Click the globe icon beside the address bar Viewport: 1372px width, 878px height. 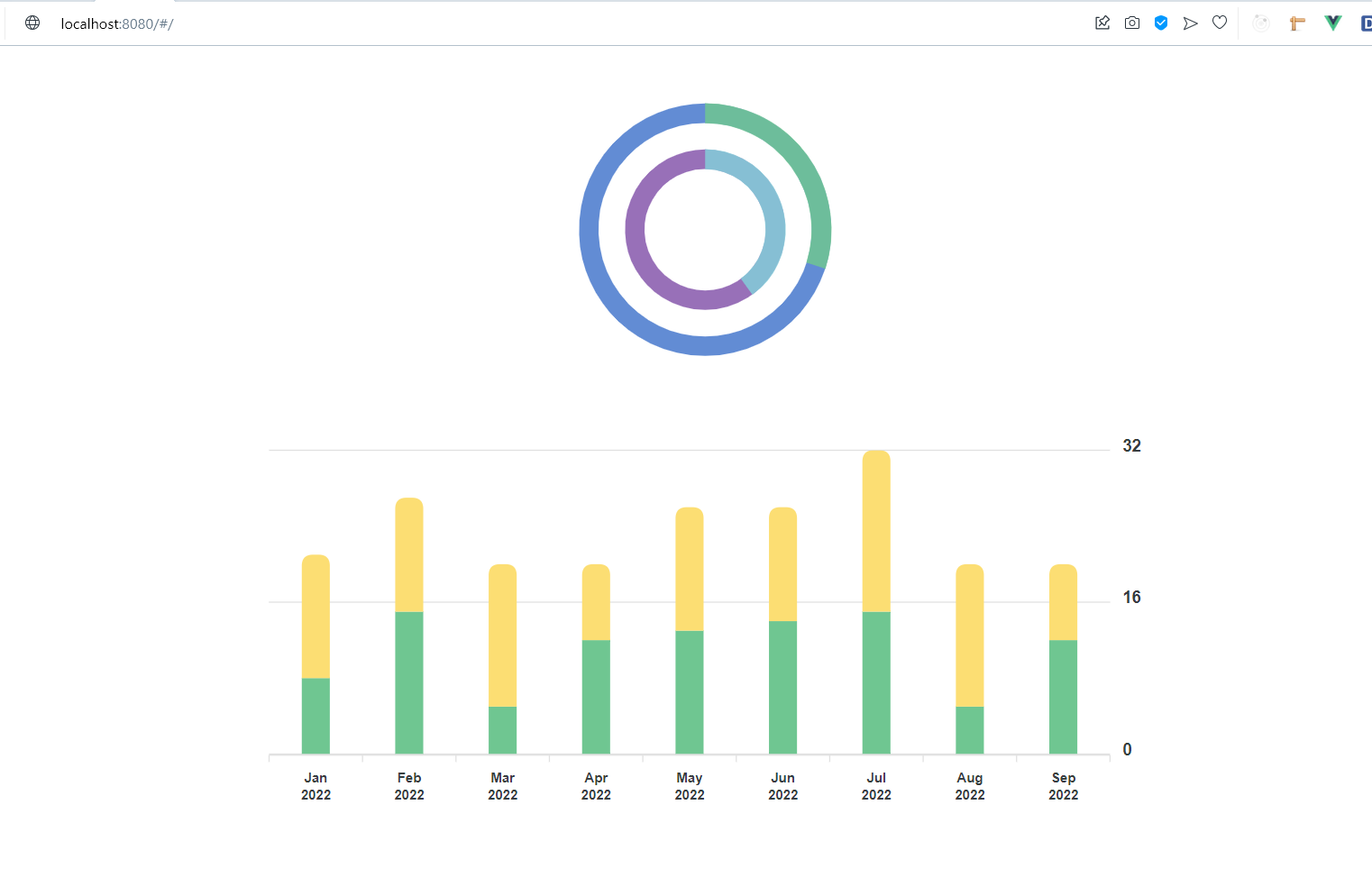click(x=32, y=23)
